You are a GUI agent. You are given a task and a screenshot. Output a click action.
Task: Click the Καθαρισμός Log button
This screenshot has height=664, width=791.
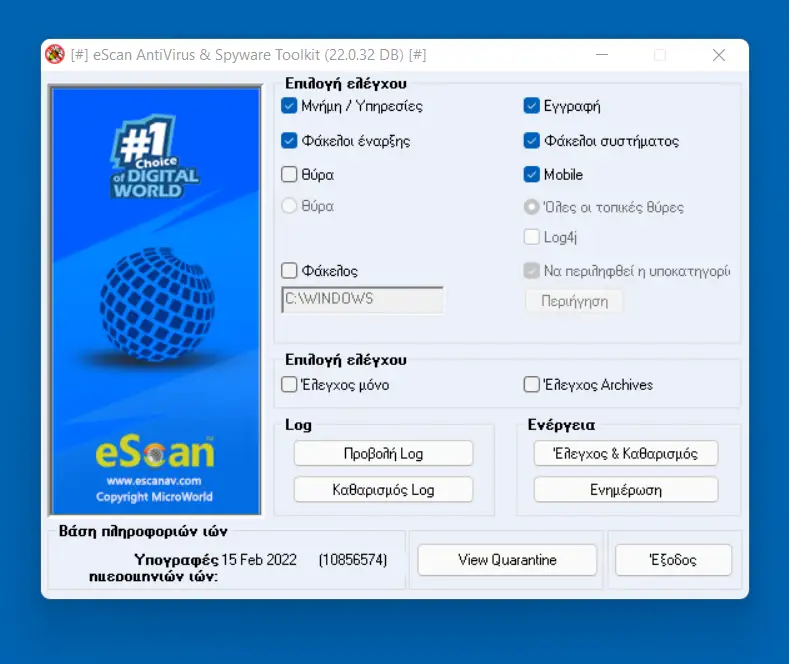[x=383, y=489]
